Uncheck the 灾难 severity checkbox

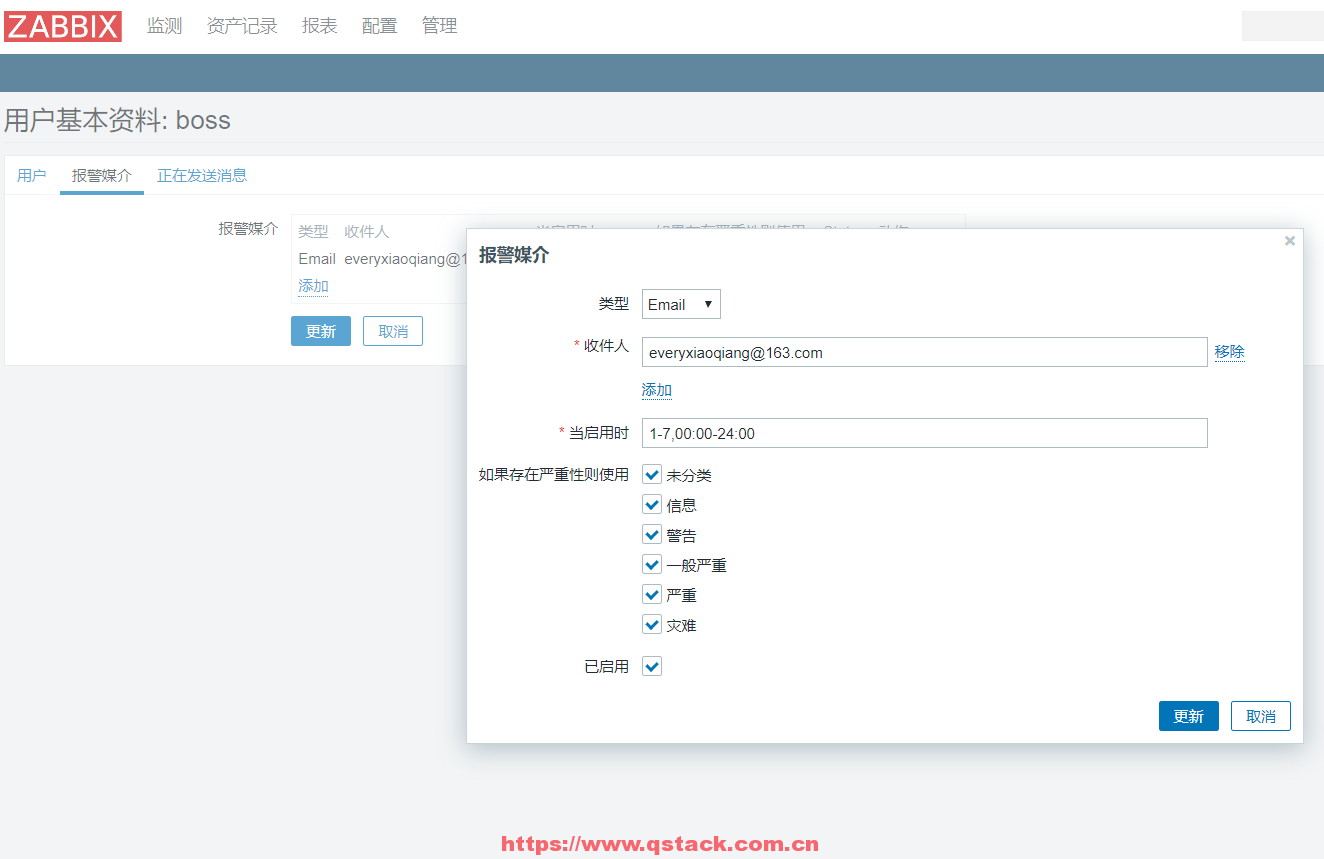[652, 625]
